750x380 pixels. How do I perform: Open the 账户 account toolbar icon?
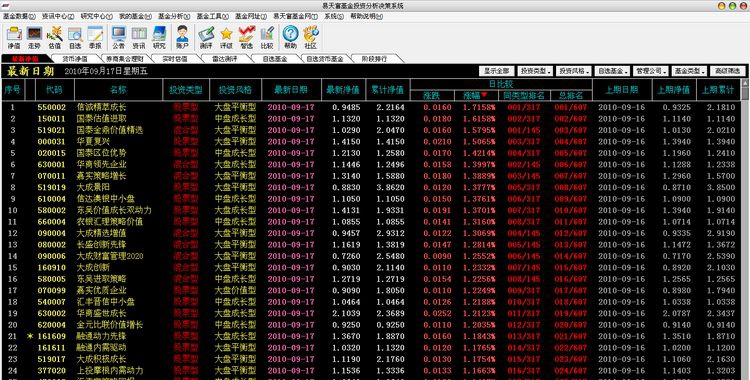182,38
